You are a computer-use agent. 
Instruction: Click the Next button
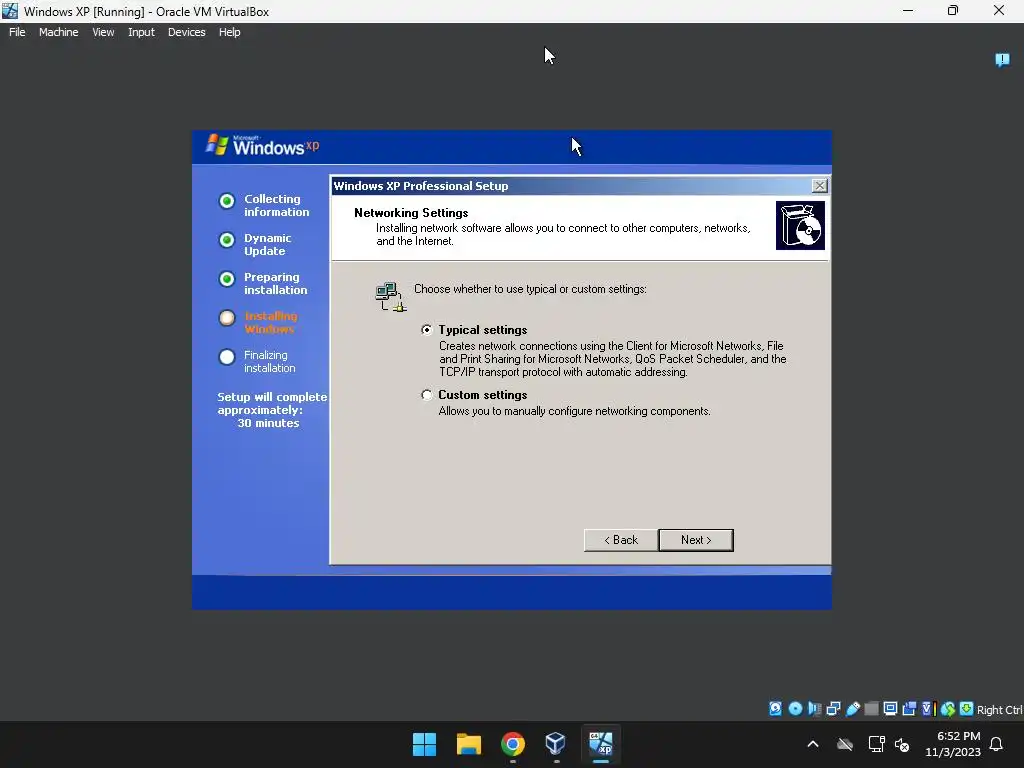click(696, 540)
